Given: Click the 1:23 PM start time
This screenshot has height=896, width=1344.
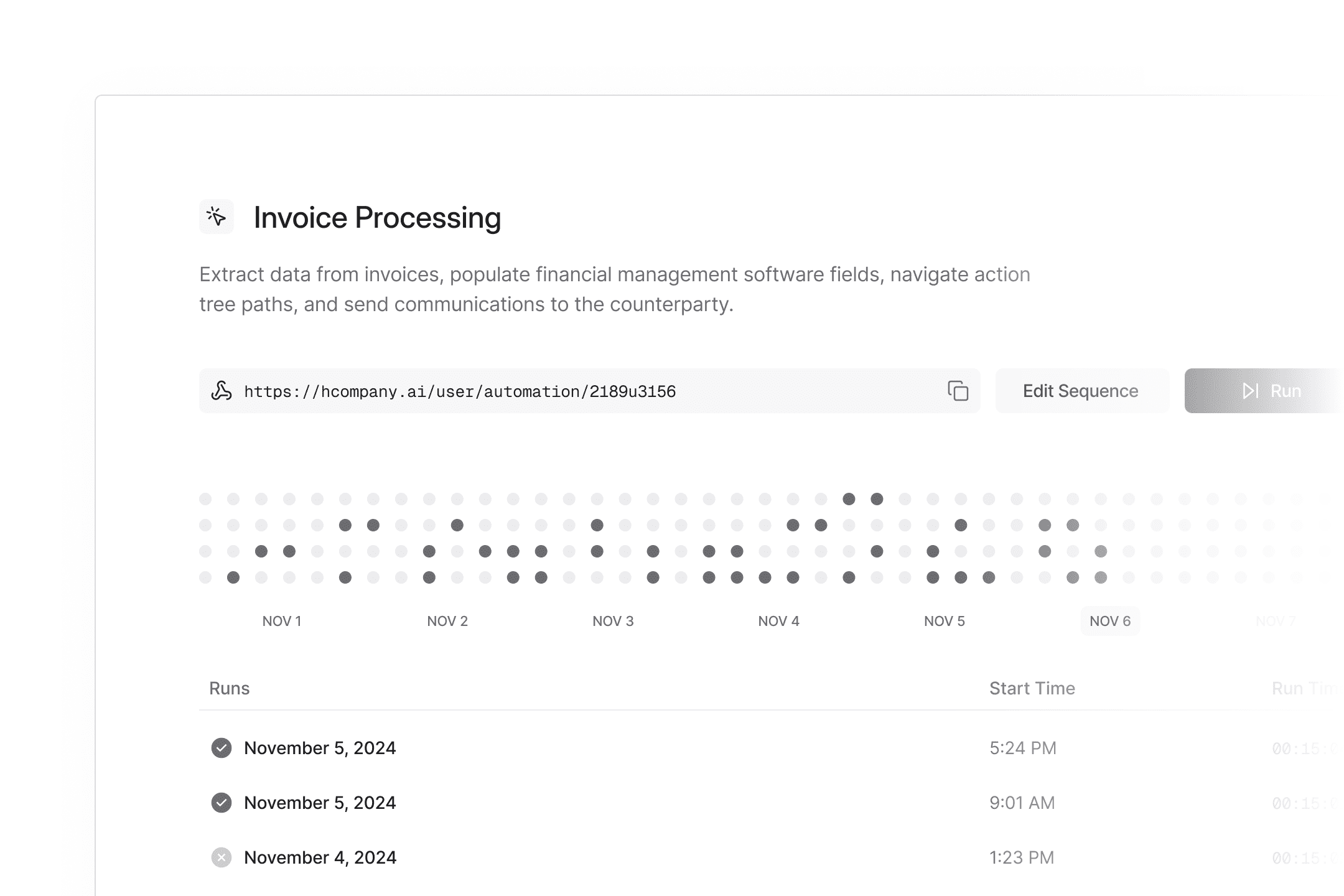Looking at the screenshot, I should 1022,857.
